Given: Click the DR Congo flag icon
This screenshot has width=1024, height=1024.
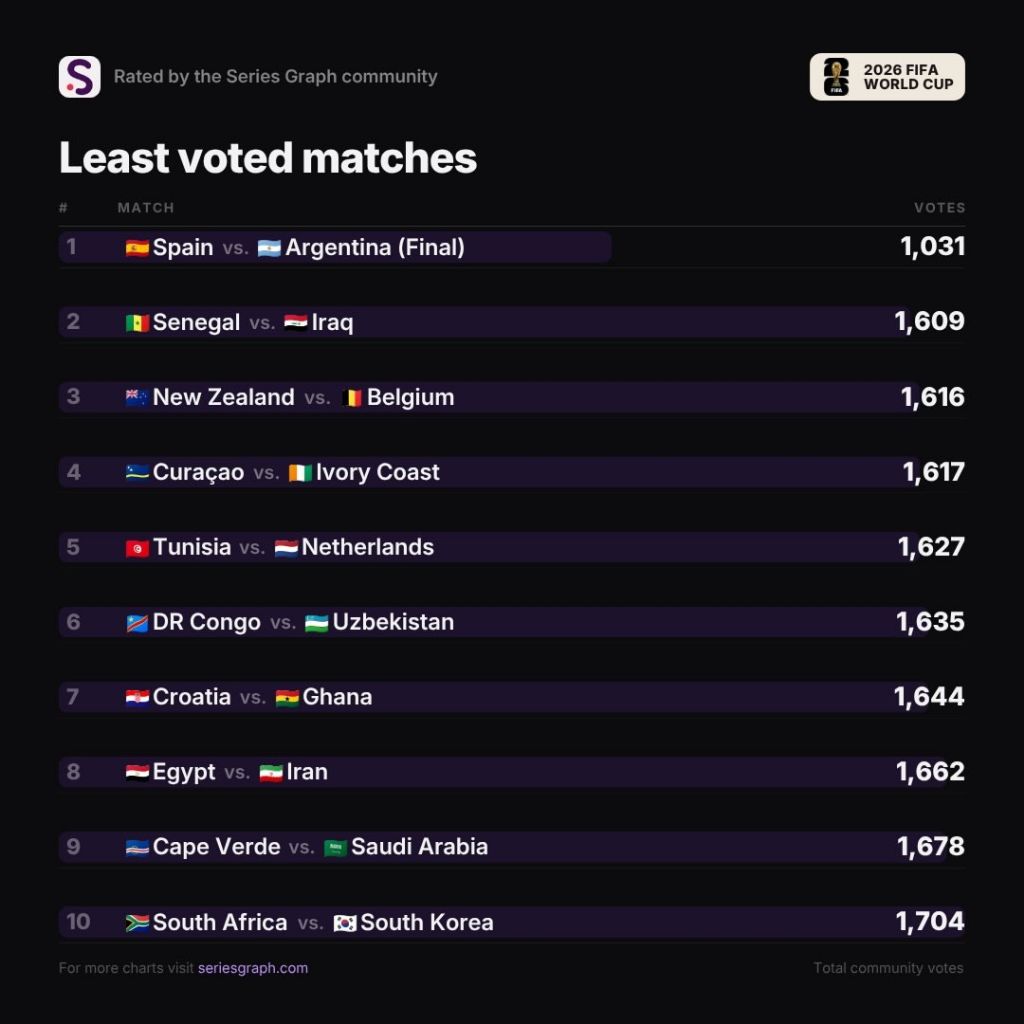Looking at the screenshot, I should 137,623.
